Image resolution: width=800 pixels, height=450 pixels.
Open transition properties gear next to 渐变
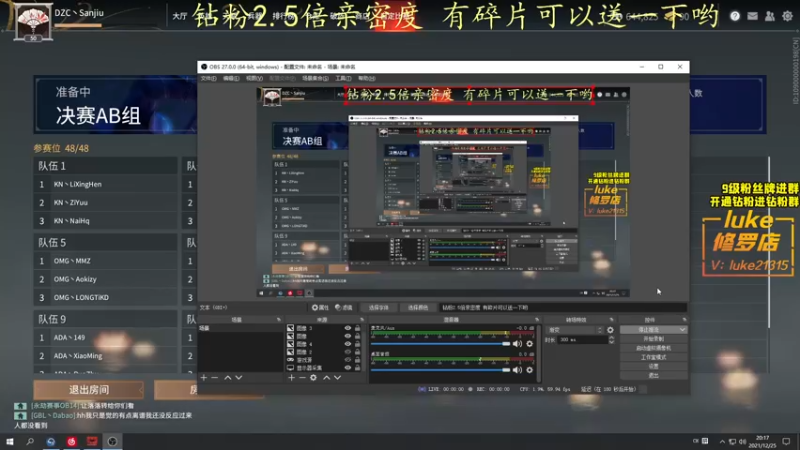[x=610, y=330]
